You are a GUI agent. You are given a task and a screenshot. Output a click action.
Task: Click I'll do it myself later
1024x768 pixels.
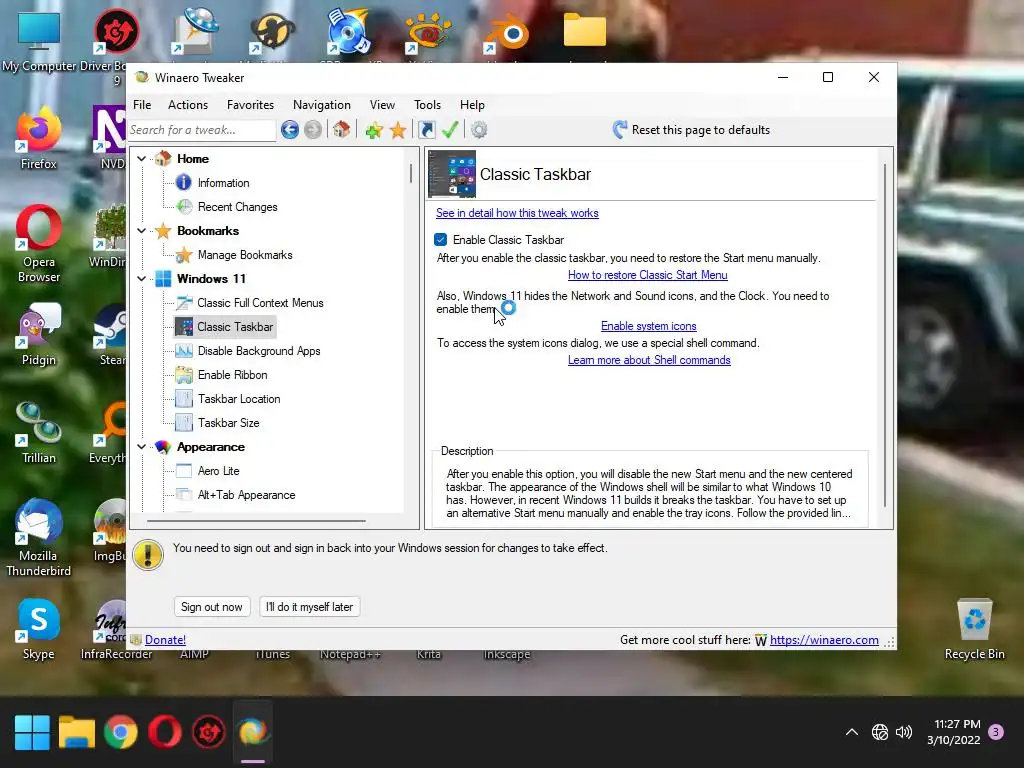click(309, 607)
